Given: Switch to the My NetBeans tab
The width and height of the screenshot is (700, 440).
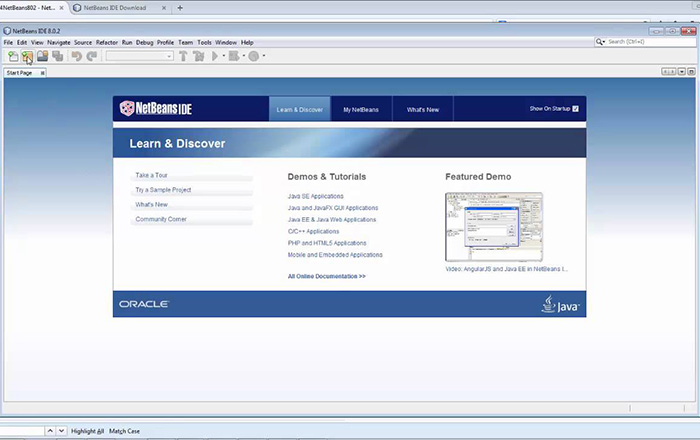Looking at the screenshot, I should 361,109.
